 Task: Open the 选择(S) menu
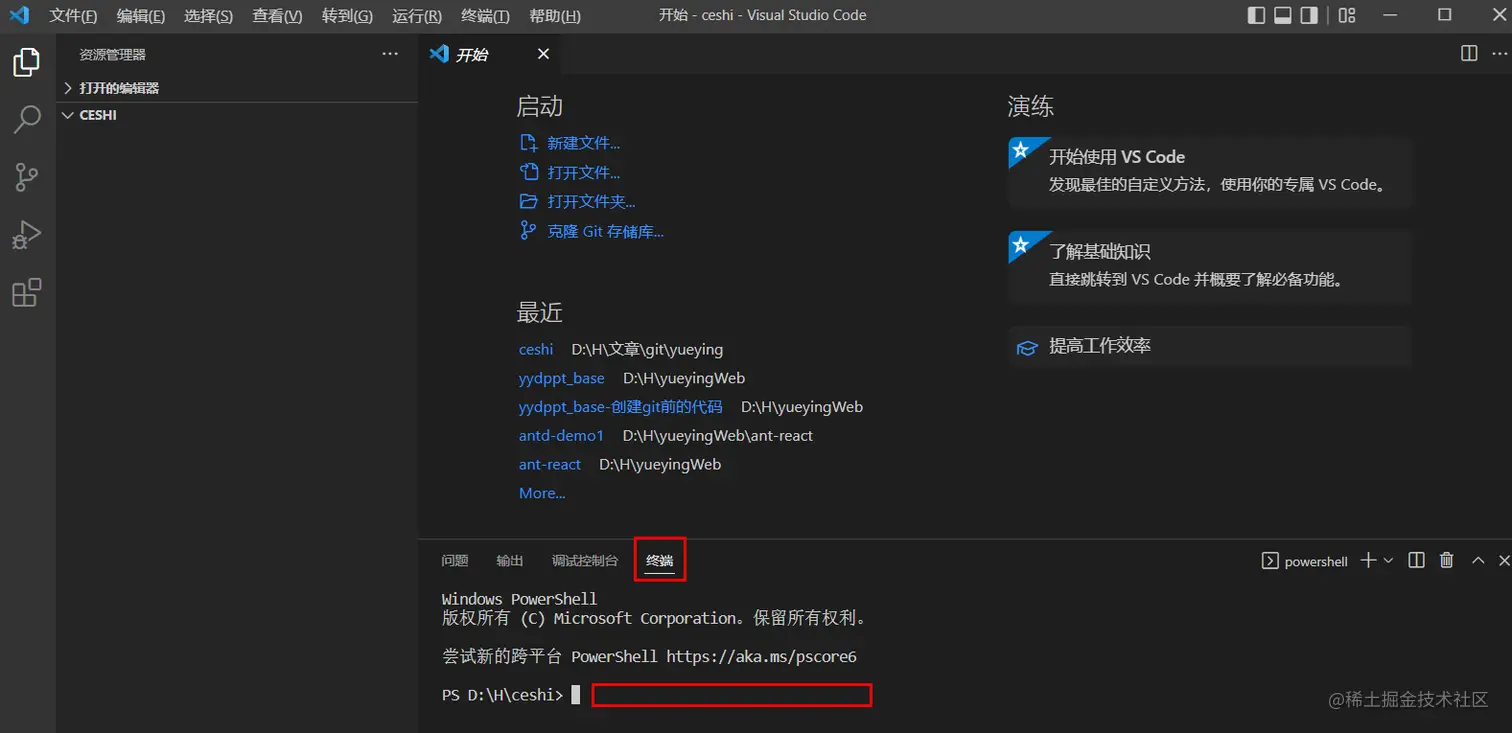pyautogui.click(x=209, y=16)
